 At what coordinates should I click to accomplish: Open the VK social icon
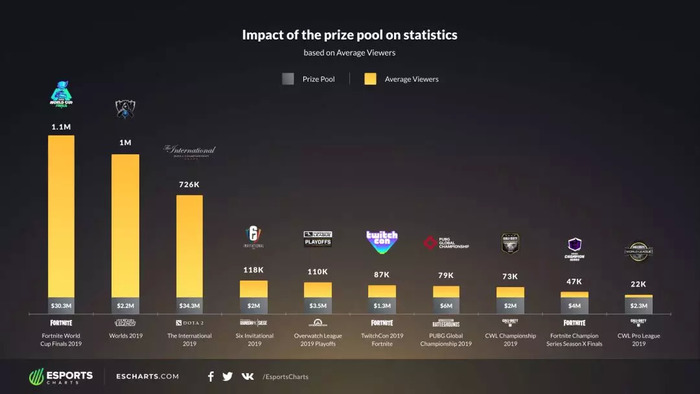[x=248, y=377]
